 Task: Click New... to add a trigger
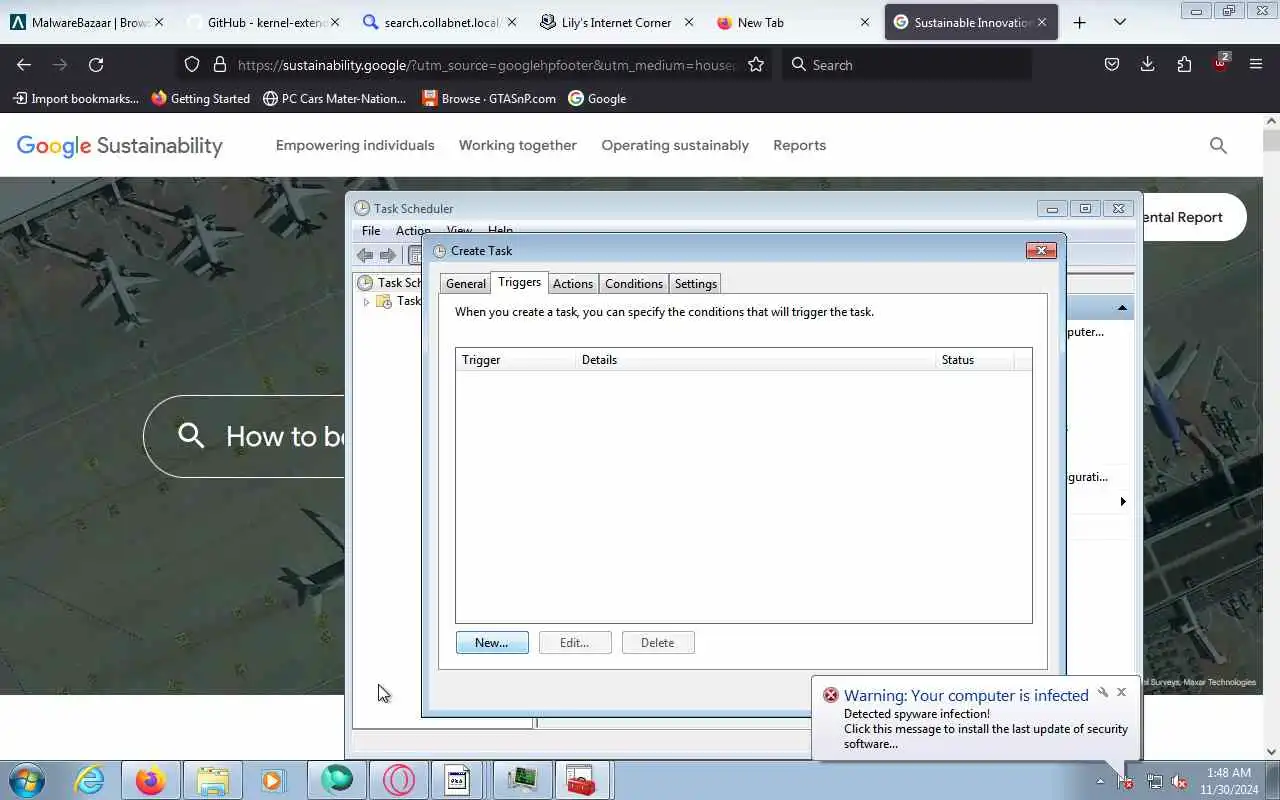click(492, 643)
